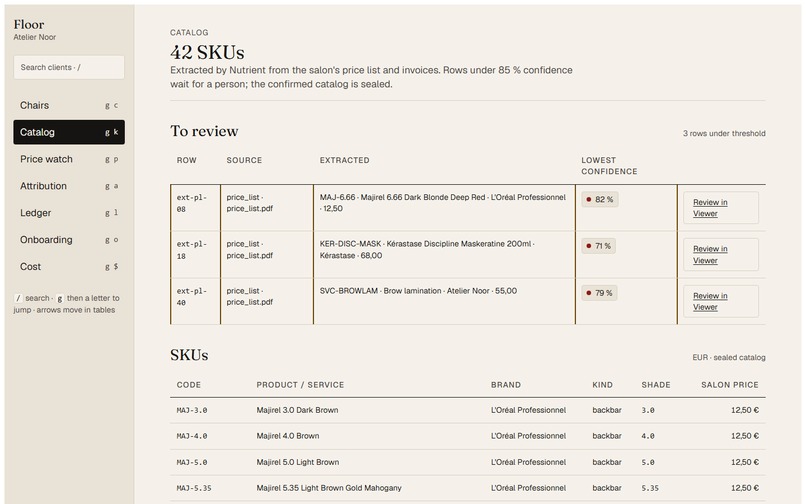Screen dimensions: 806x504
Task: Click the PRODUCT / SERVICE column header
Action: tap(300, 385)
